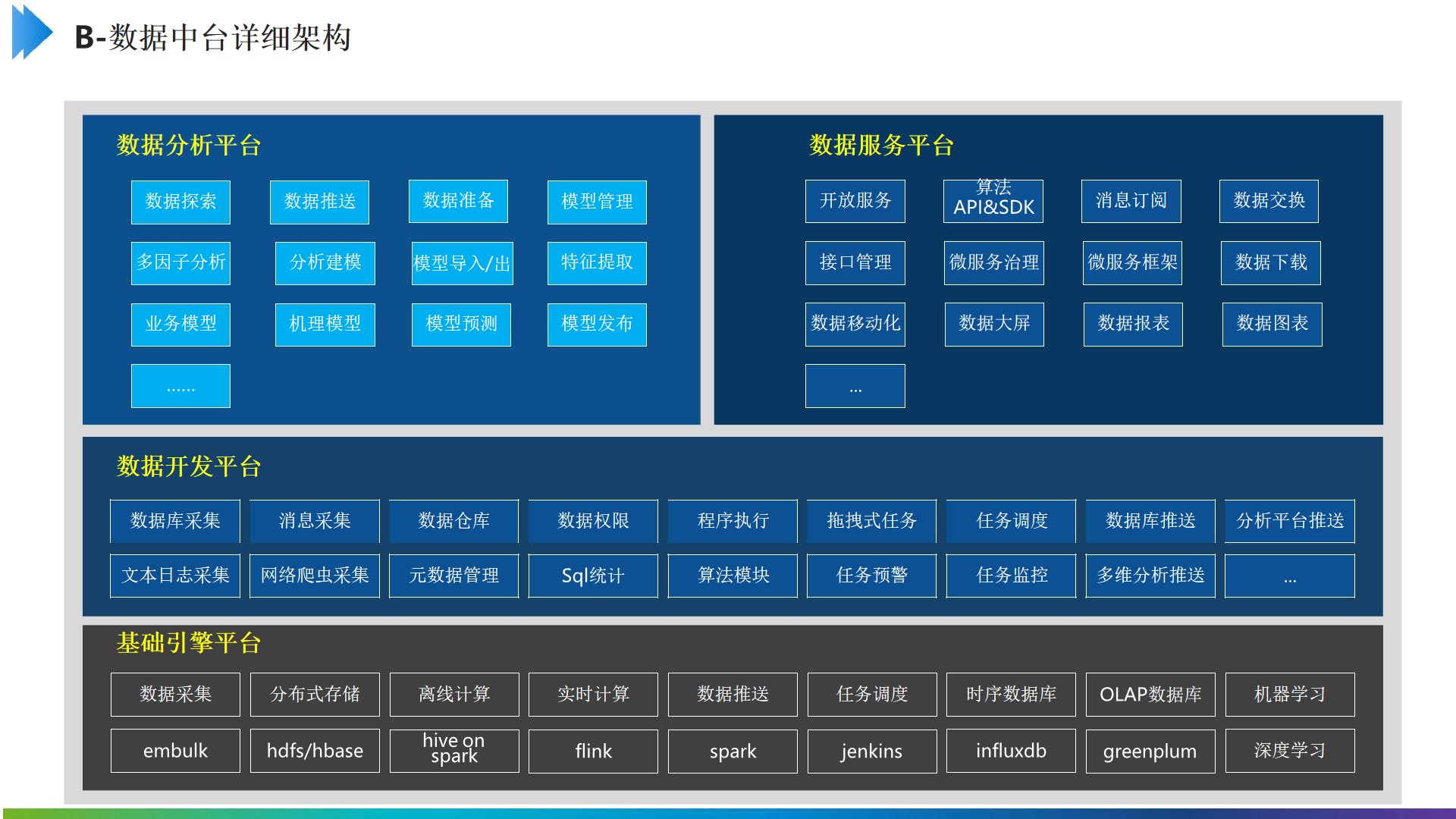Click the 分布式存储 box

tap(315, 695)
